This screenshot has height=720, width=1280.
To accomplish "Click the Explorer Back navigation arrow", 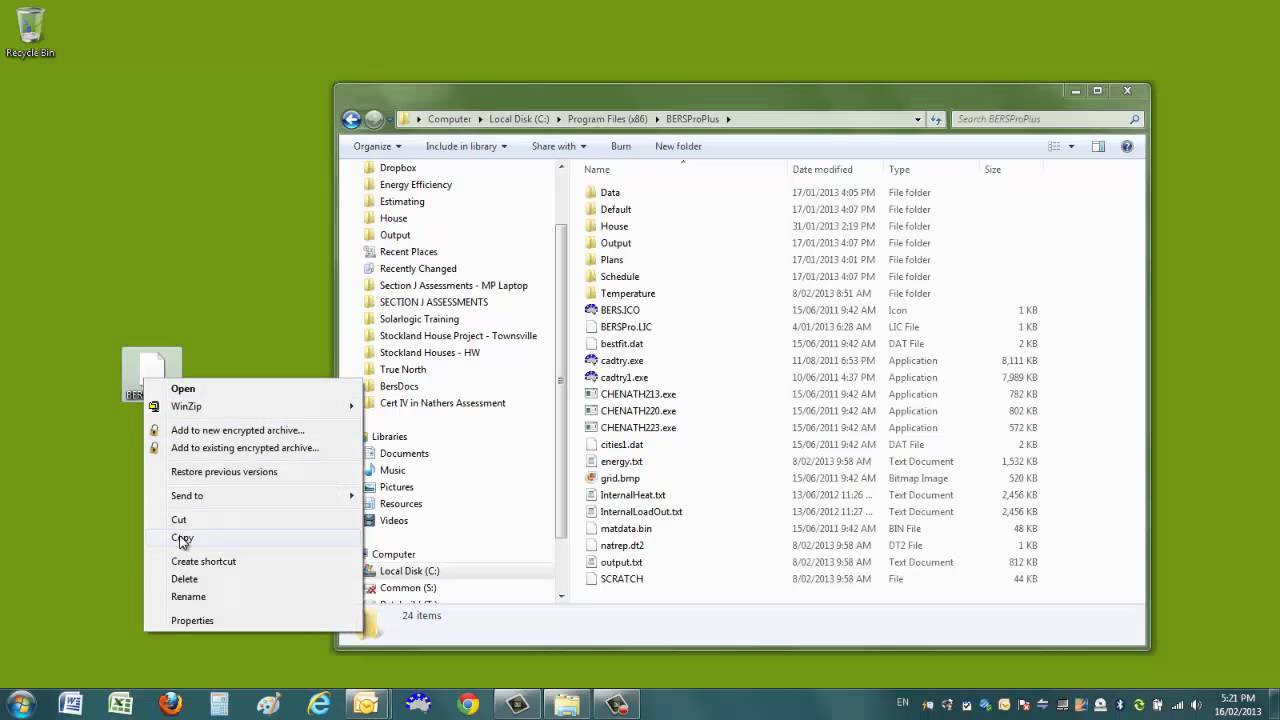I will pyautogui.click(x=351, y=119).
